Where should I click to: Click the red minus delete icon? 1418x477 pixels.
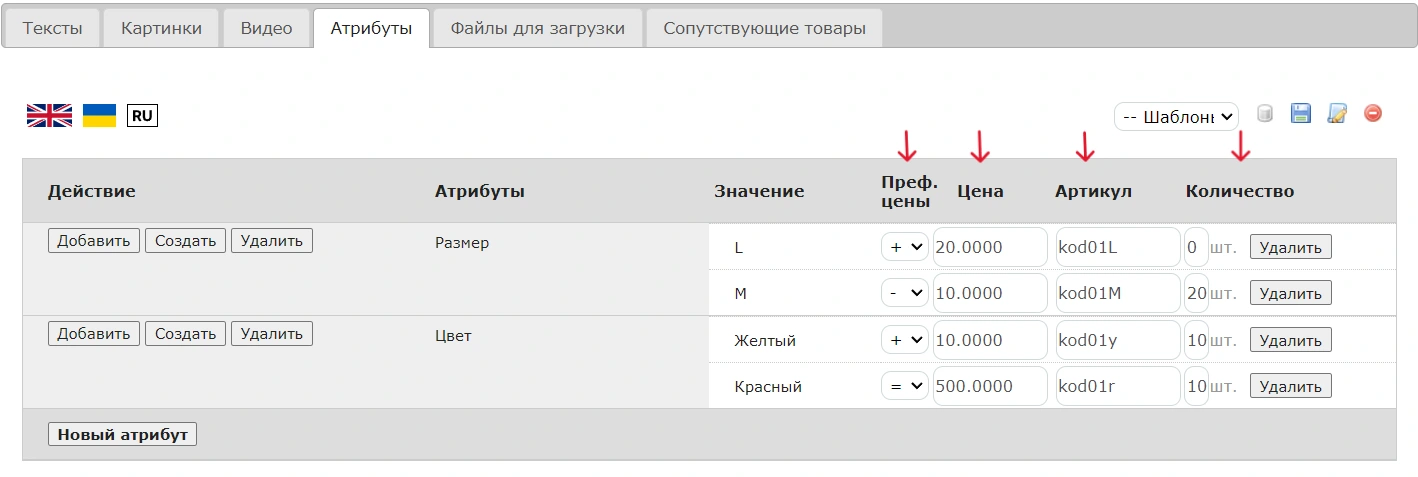point(1373,114)
